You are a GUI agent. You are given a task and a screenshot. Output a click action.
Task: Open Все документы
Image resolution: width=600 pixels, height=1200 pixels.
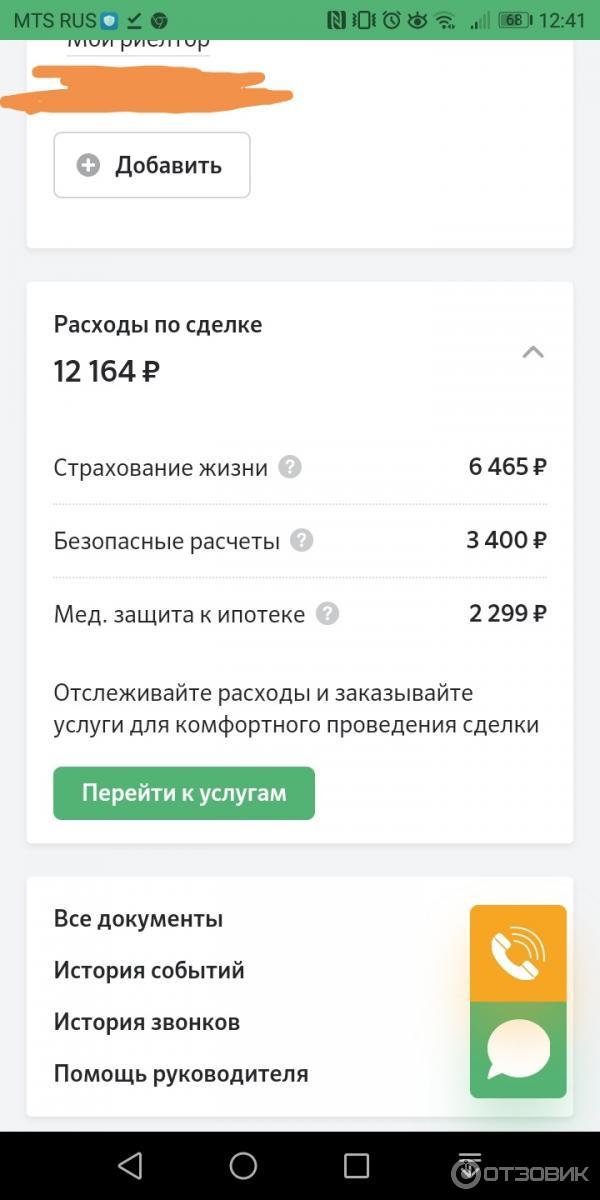138,918
